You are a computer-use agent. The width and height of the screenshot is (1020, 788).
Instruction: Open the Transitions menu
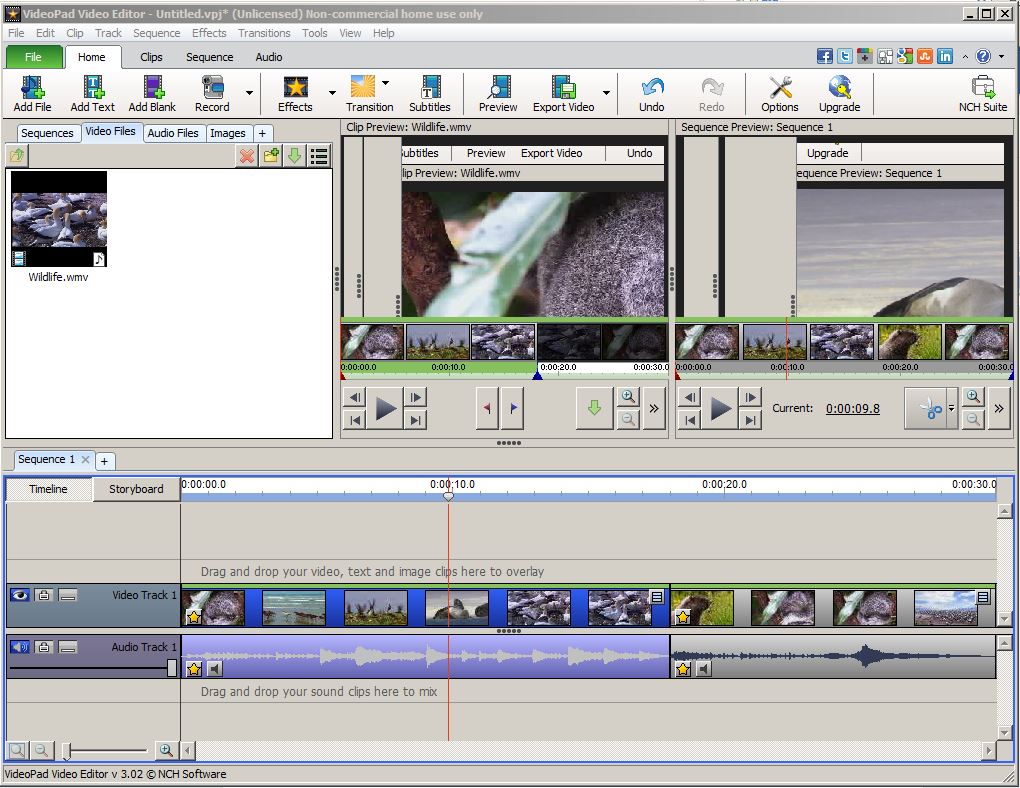point(264,33)
